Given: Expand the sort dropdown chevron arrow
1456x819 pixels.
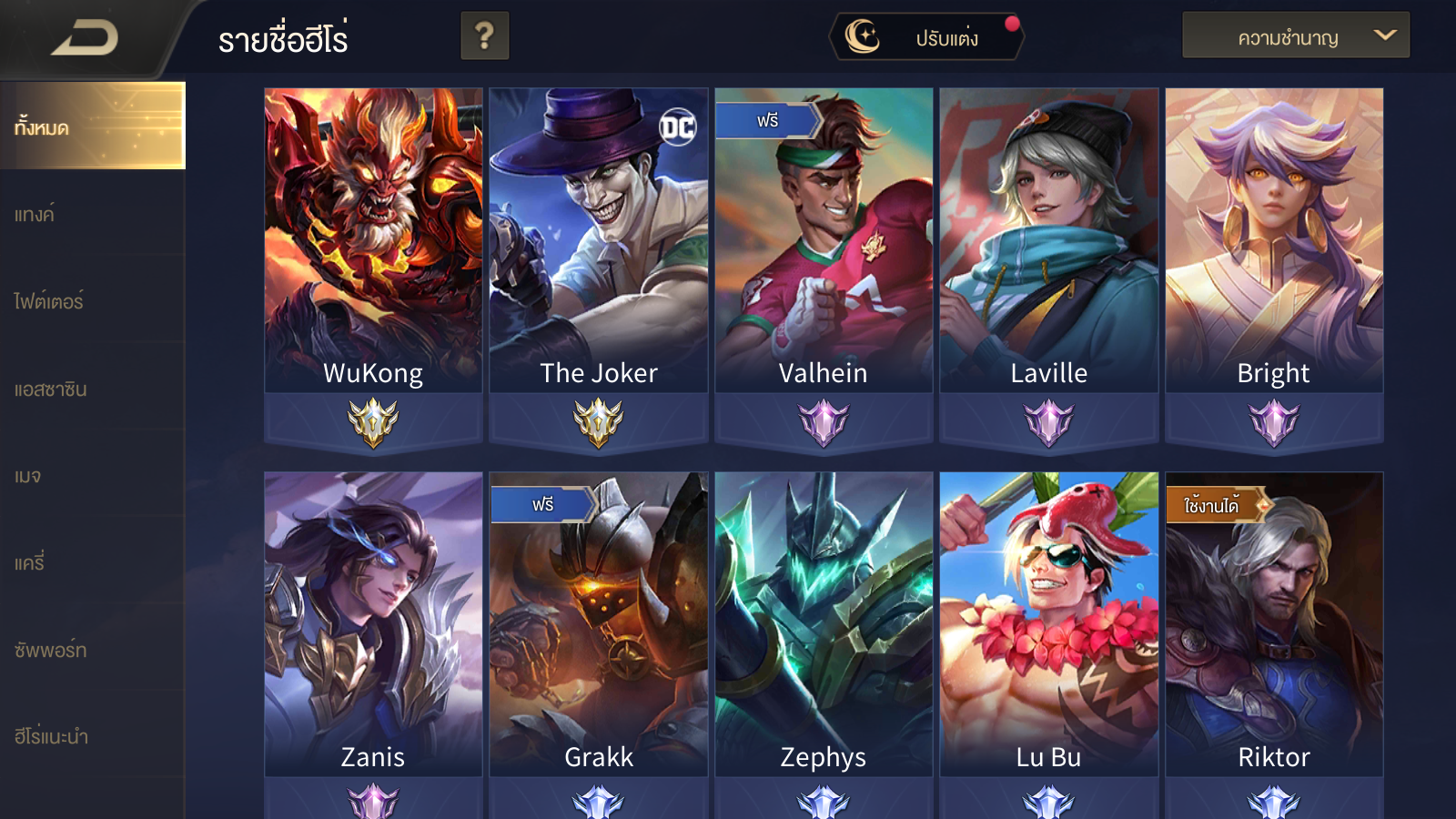Looking at the screenshot, I should [1385, 35].
